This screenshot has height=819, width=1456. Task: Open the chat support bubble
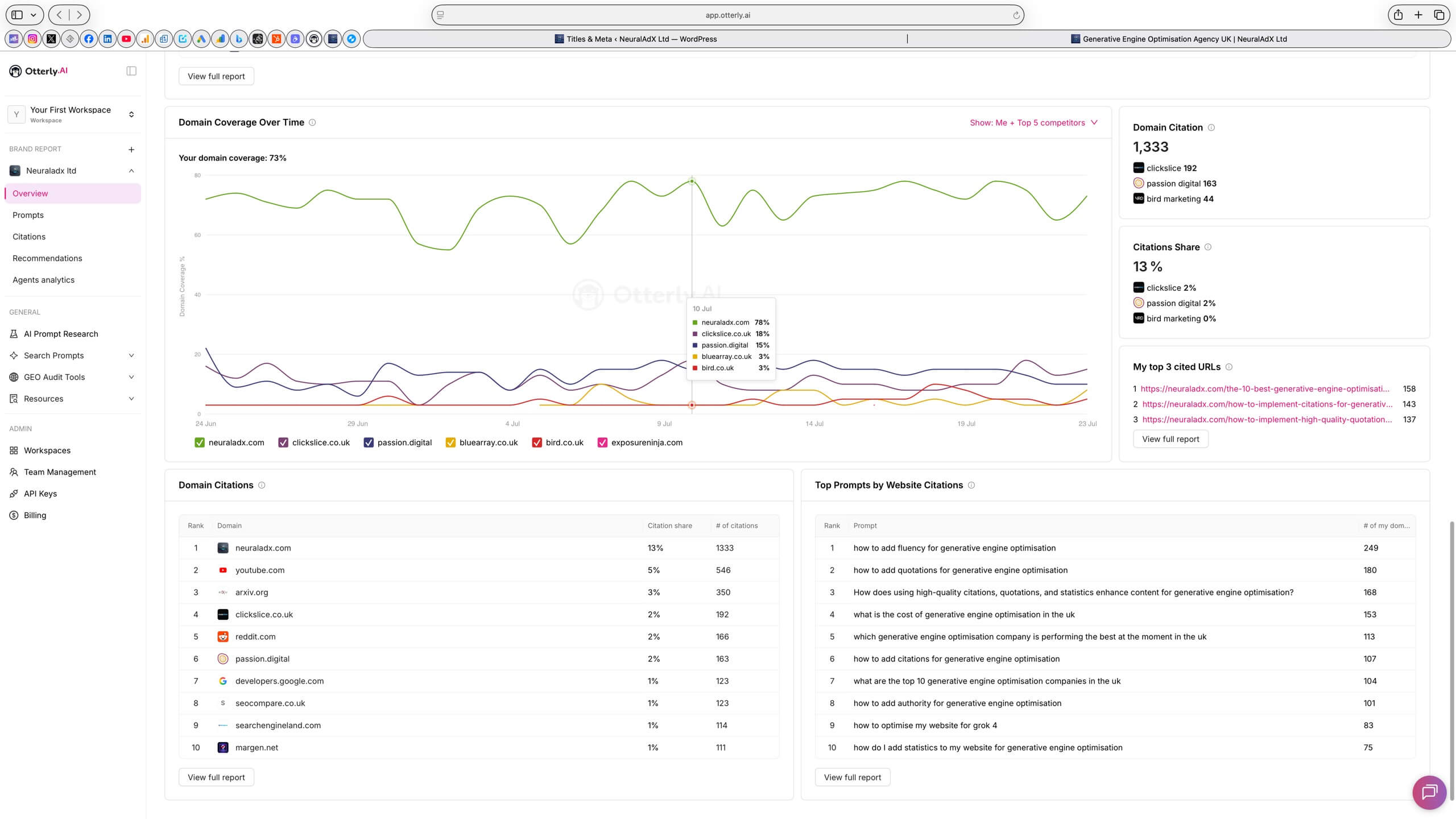1429,792
